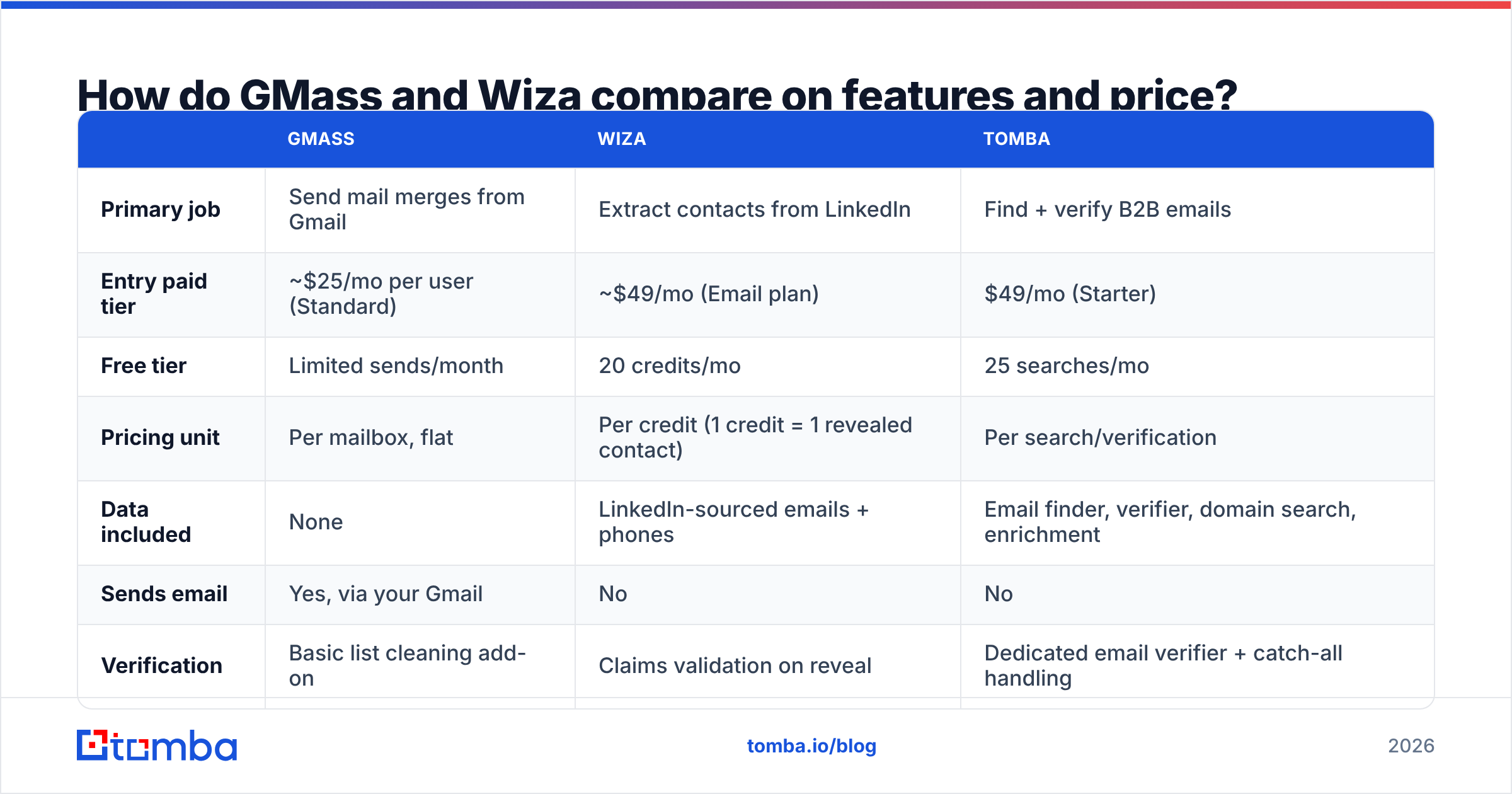Click the Tomba logo
Image resolution: width=1512 pixels, height=794 pixels.
[x=157, y=745]
